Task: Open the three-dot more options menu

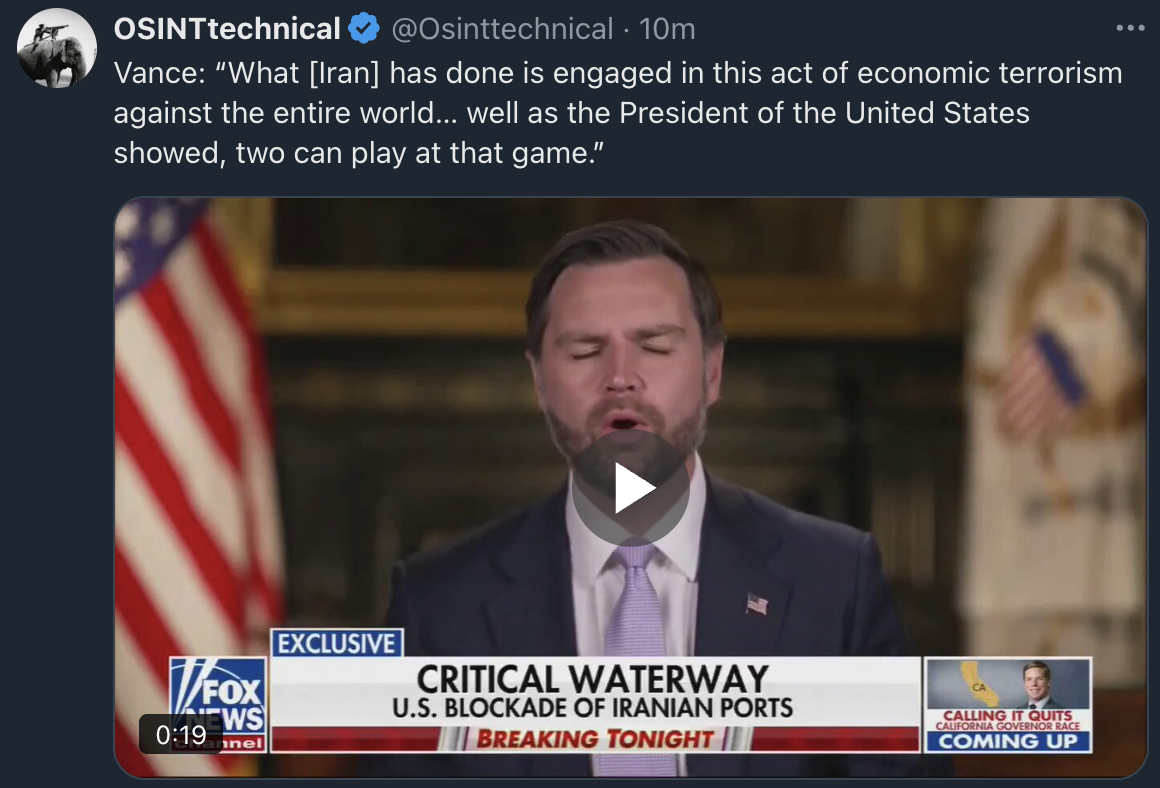Action: pos(1130,28)
